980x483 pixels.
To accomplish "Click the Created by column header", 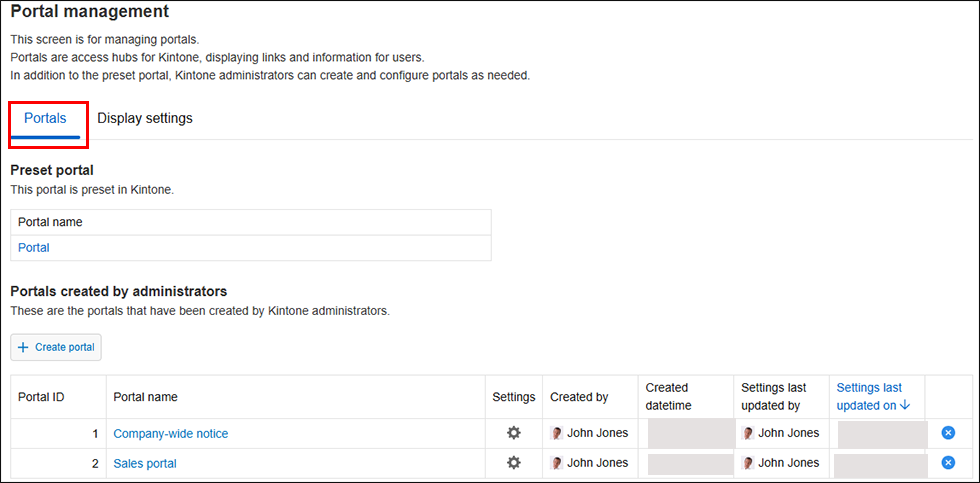I will [579, 397].
